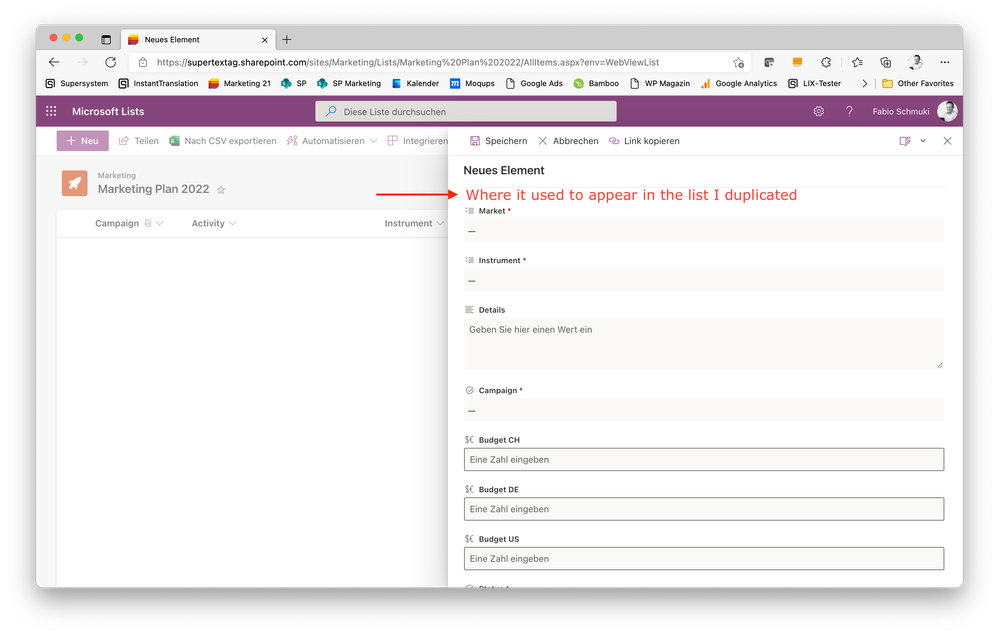Open the Microsoft app launcher waffle icon
Image resolution: width=999 pixels, height=635 pixels.
point(51,111)
